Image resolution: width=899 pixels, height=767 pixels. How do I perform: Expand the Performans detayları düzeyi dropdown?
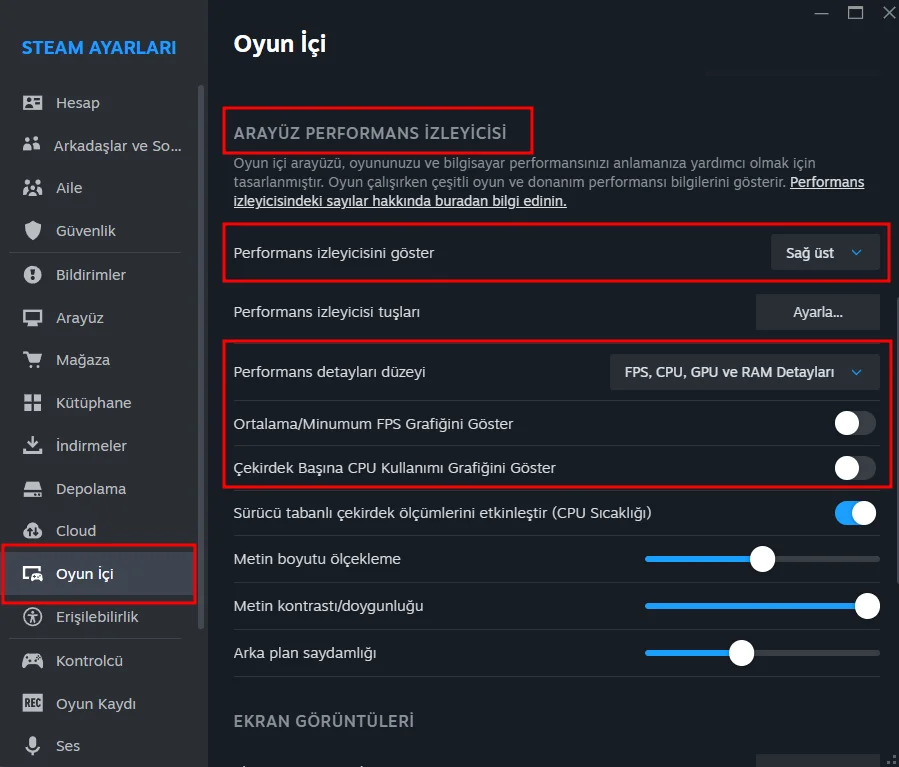coord(744,372)
